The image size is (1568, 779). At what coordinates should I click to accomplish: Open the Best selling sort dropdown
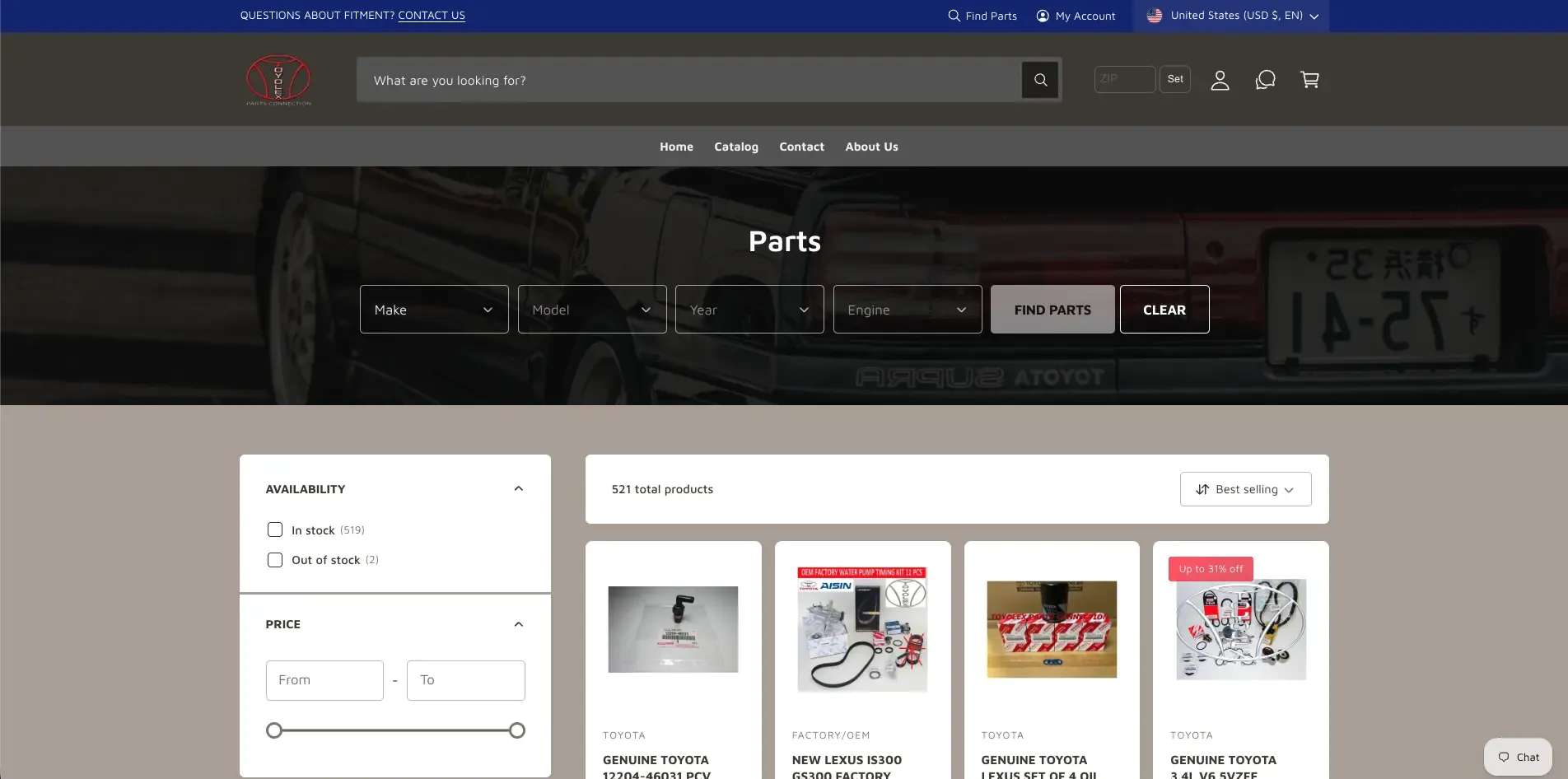[x=1245, y=489]
